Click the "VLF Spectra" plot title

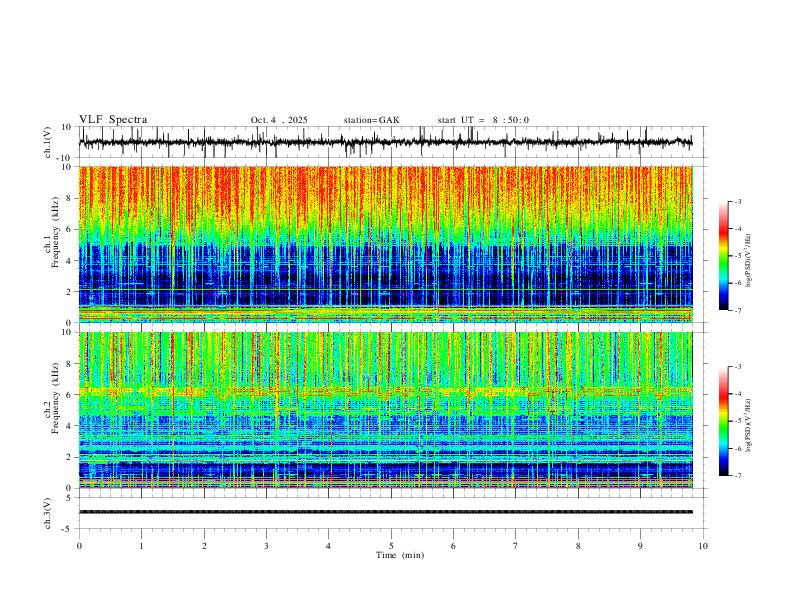(x=113, y=120)
